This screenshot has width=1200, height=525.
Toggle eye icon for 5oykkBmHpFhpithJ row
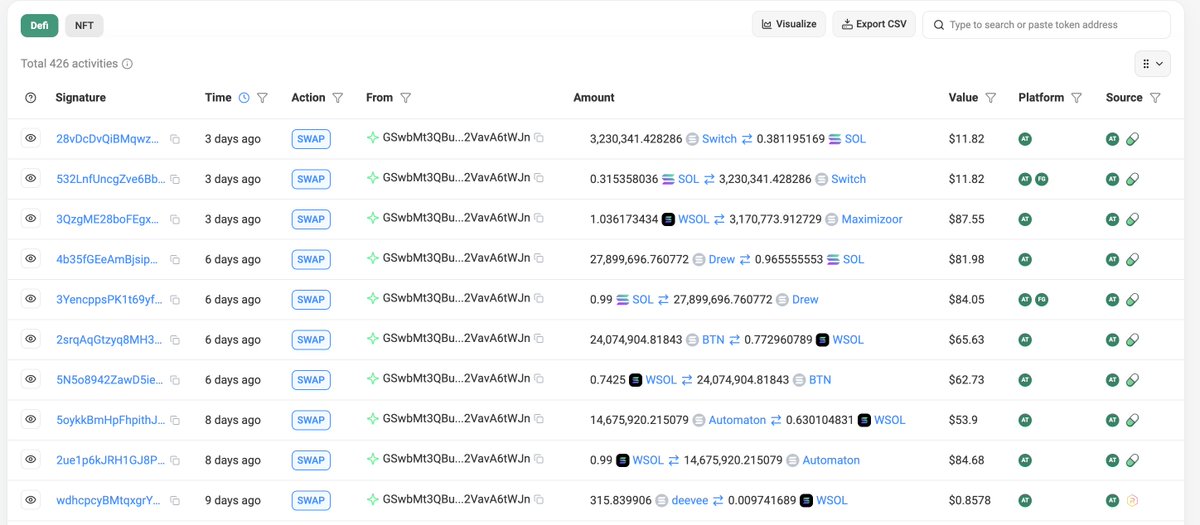30,419
